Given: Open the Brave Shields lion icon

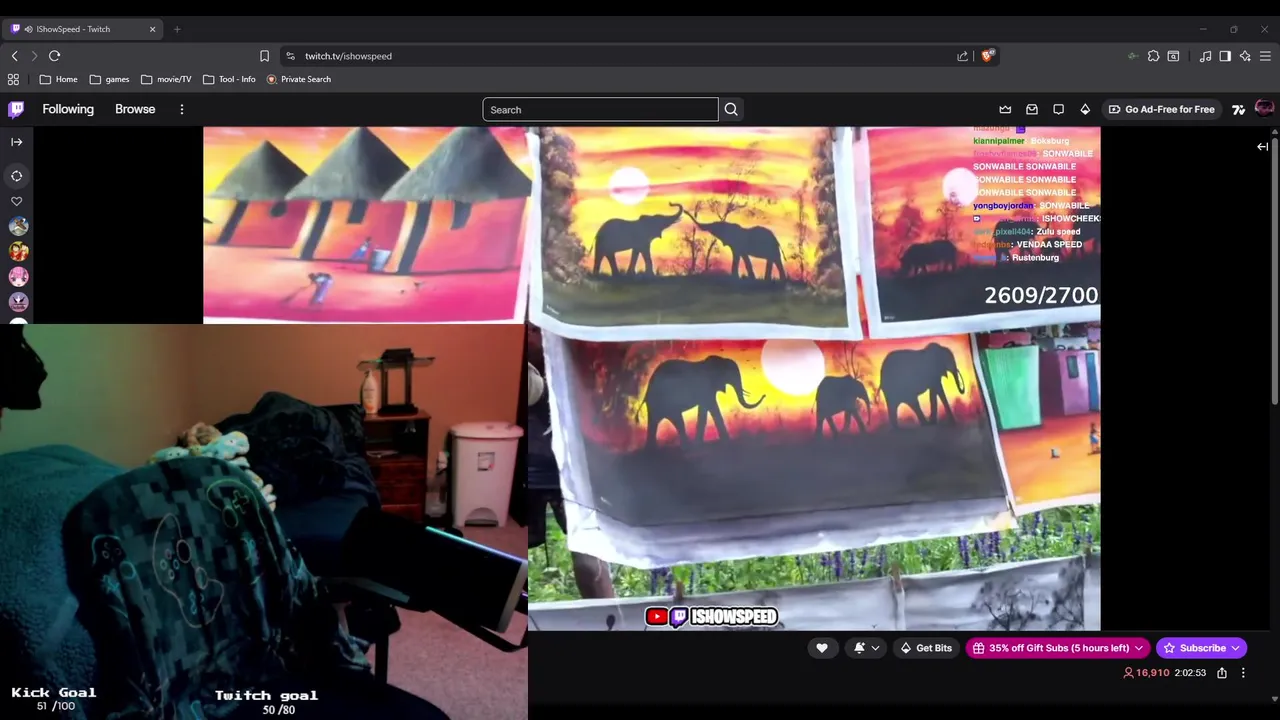Looking at the screenshot, I should click(x=988, y=56).
